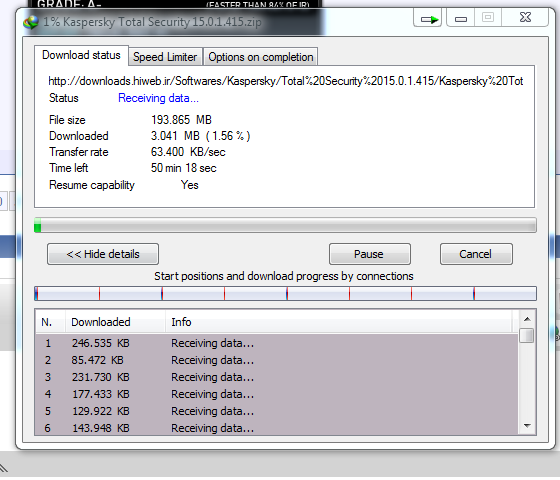Click the connection list scroll down arrow

[527, 425]
